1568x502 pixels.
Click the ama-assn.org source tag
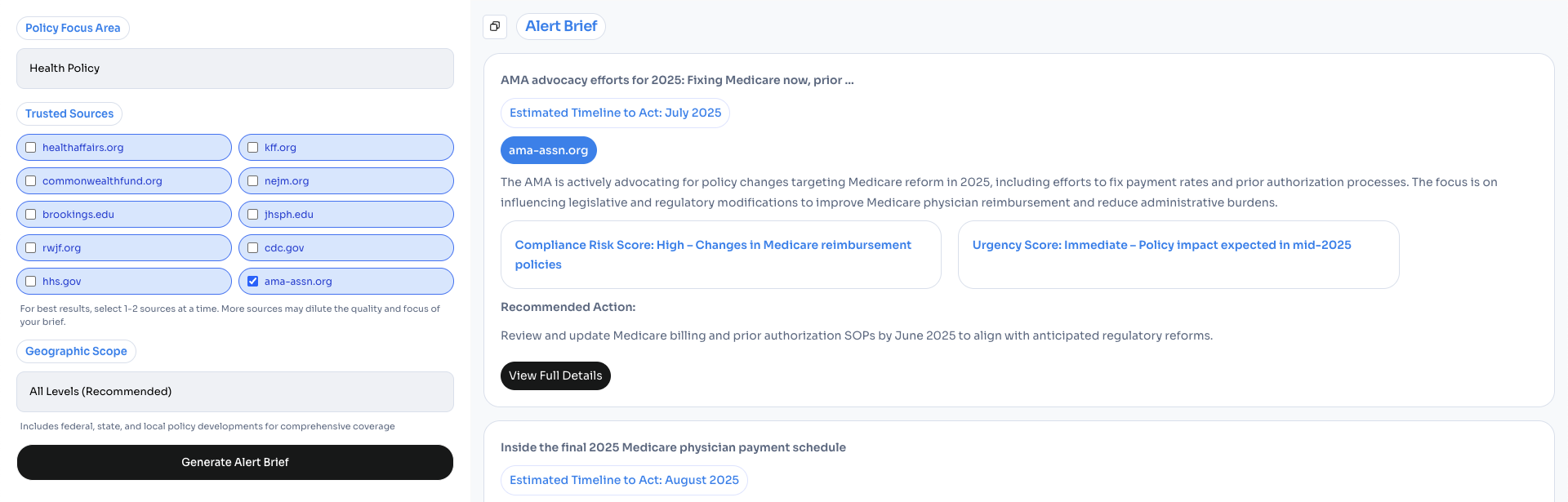[x=549, y=150]
